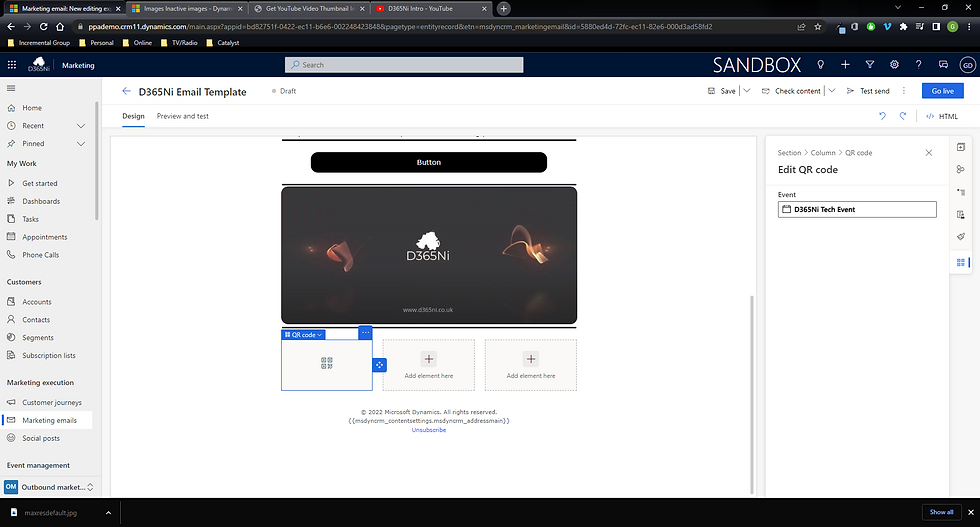Viewport: 980px width, 527px height.
Task: Open the Incremental Group bookmark folder
Action: pos(39,43)
